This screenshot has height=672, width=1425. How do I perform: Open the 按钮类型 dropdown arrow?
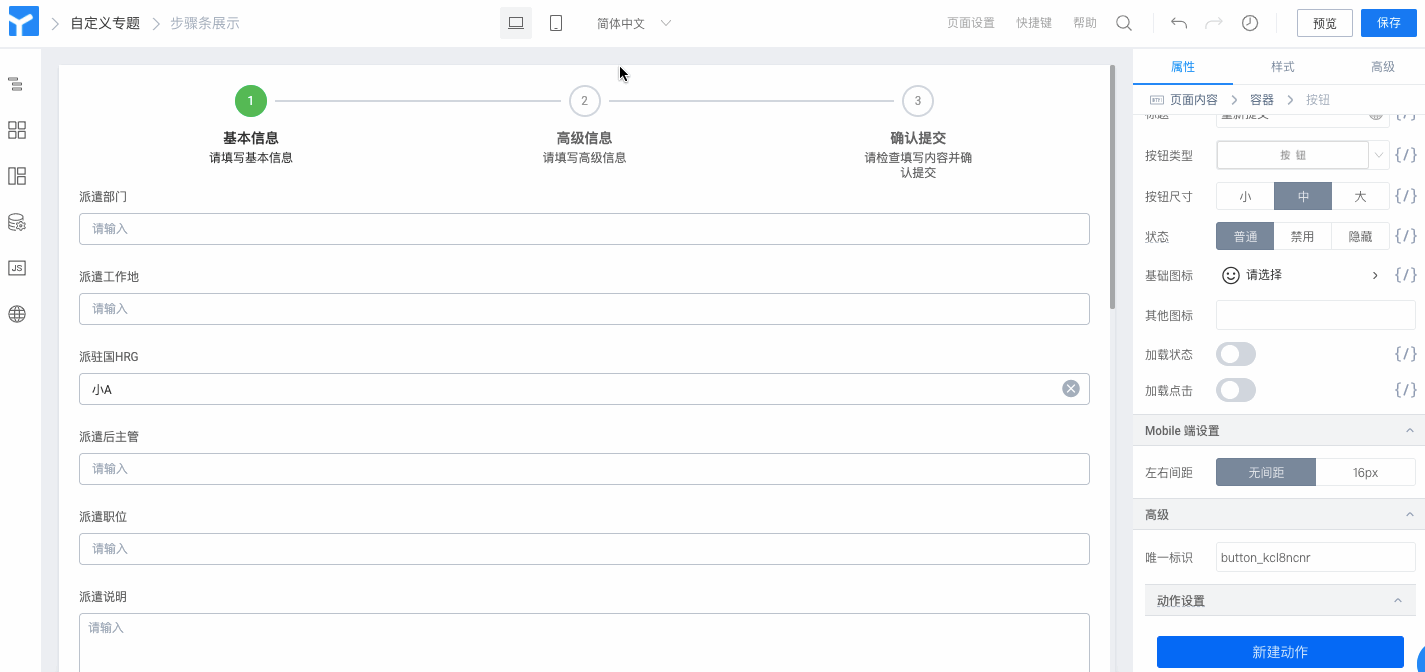tap(1379, 155)
